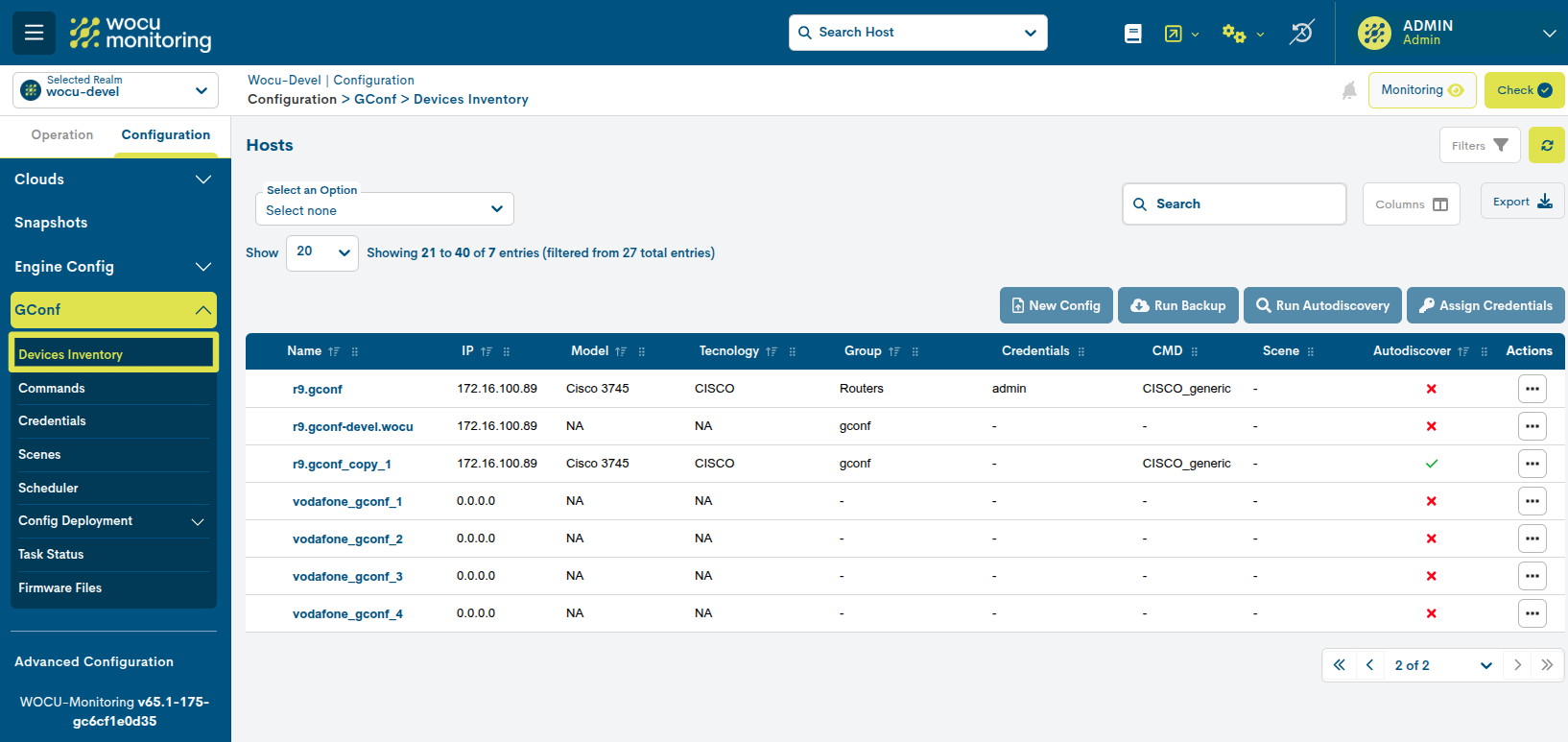Viewport: 1568px width, 742px height.
Task: Toggle the disabled-sync icon in top bar
Action: (1301, 33)
